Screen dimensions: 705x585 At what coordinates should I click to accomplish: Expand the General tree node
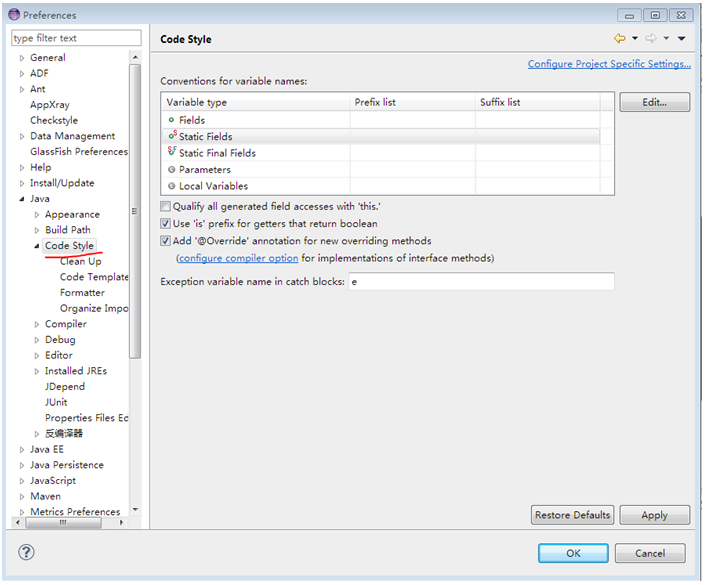(x=22, y=58)
